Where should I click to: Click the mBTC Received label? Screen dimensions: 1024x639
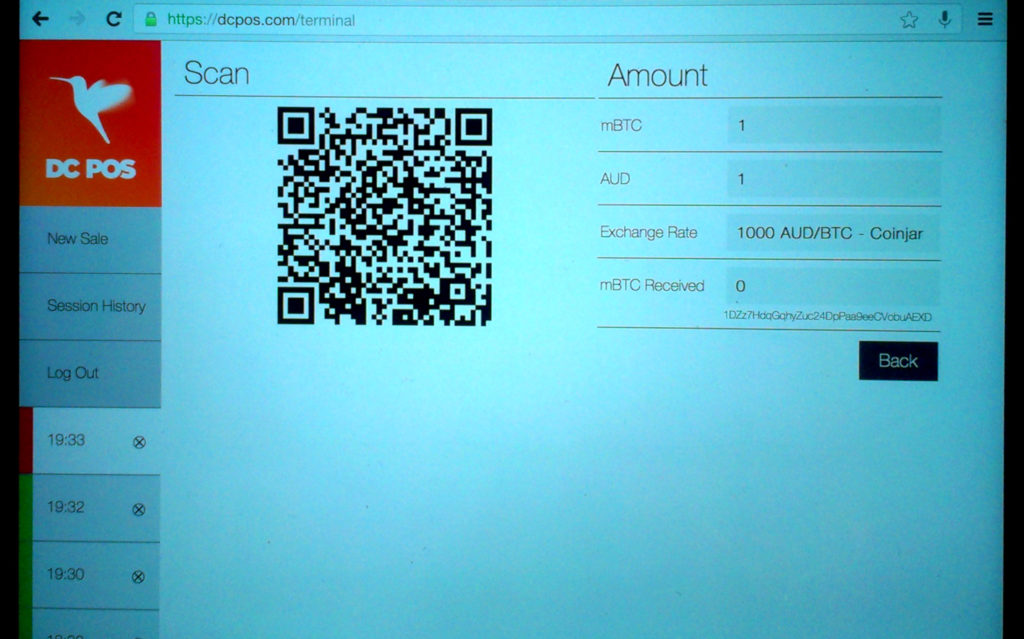(x=652, y=286)
